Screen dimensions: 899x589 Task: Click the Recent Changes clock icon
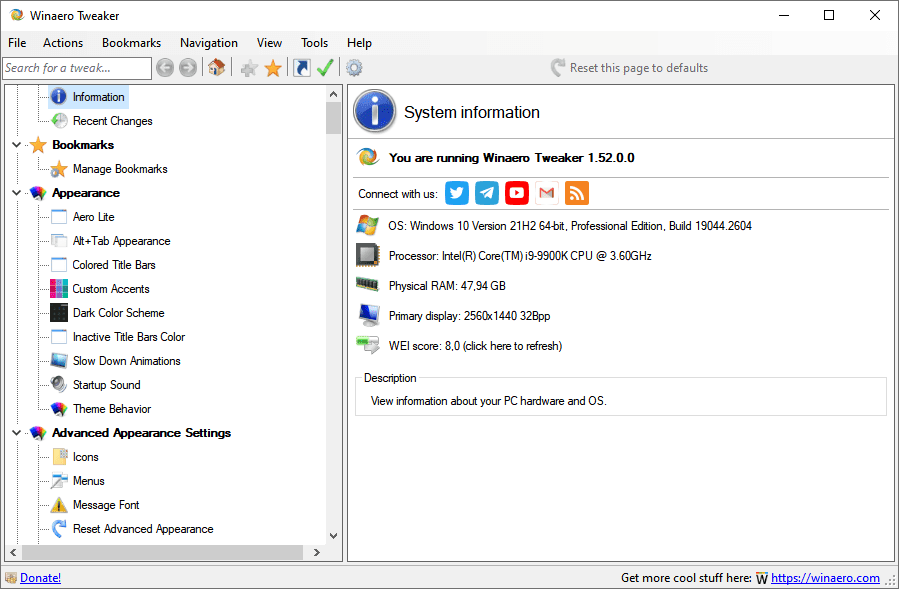[x=59, y=120]
